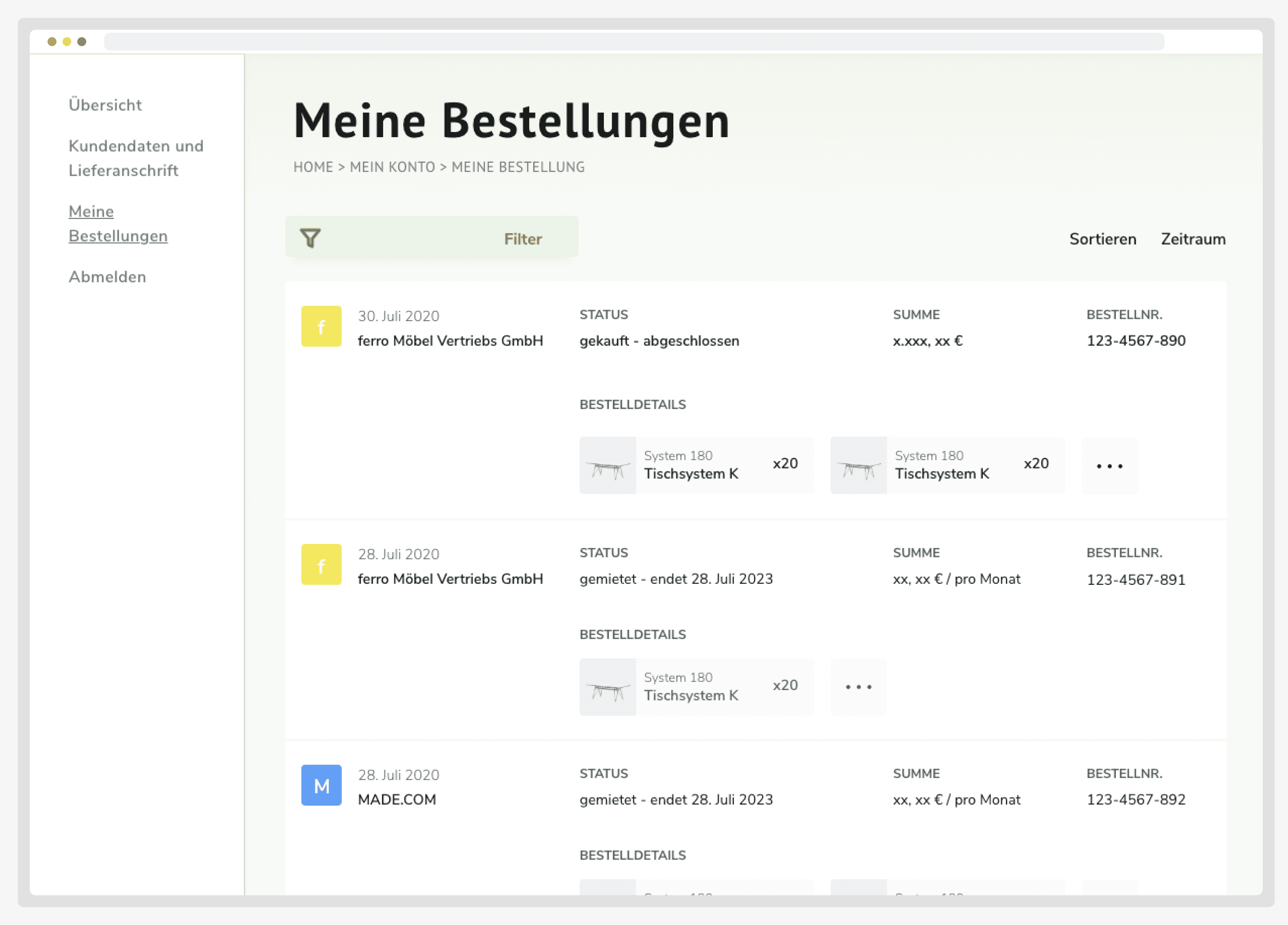1288x925 pixels.
Task: Click the browser address bar
Action: point(633,42)
